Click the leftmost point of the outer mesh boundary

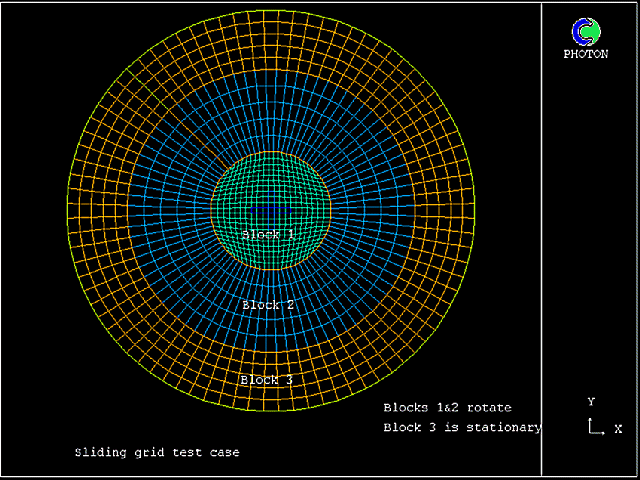[67, 211]
